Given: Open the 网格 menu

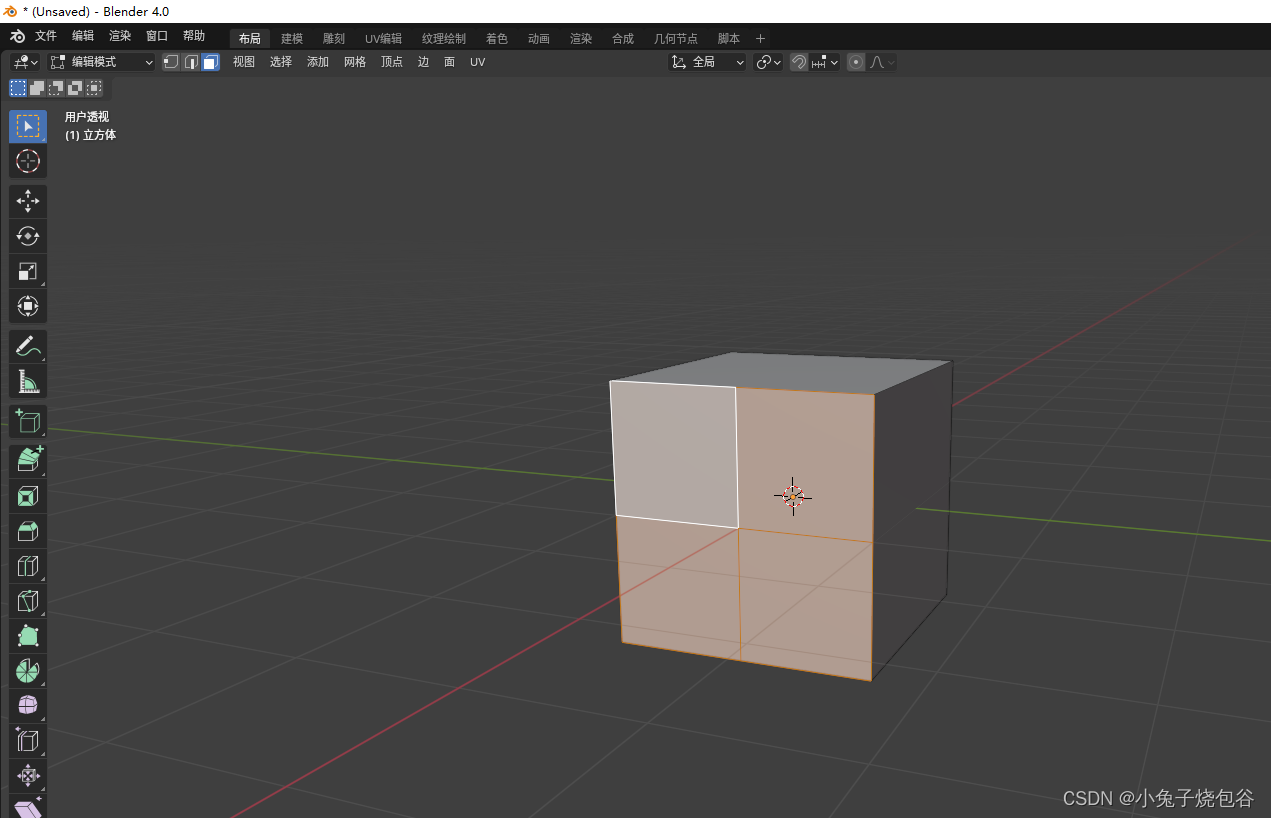Looking at the screenshot, I should point(355,62).
